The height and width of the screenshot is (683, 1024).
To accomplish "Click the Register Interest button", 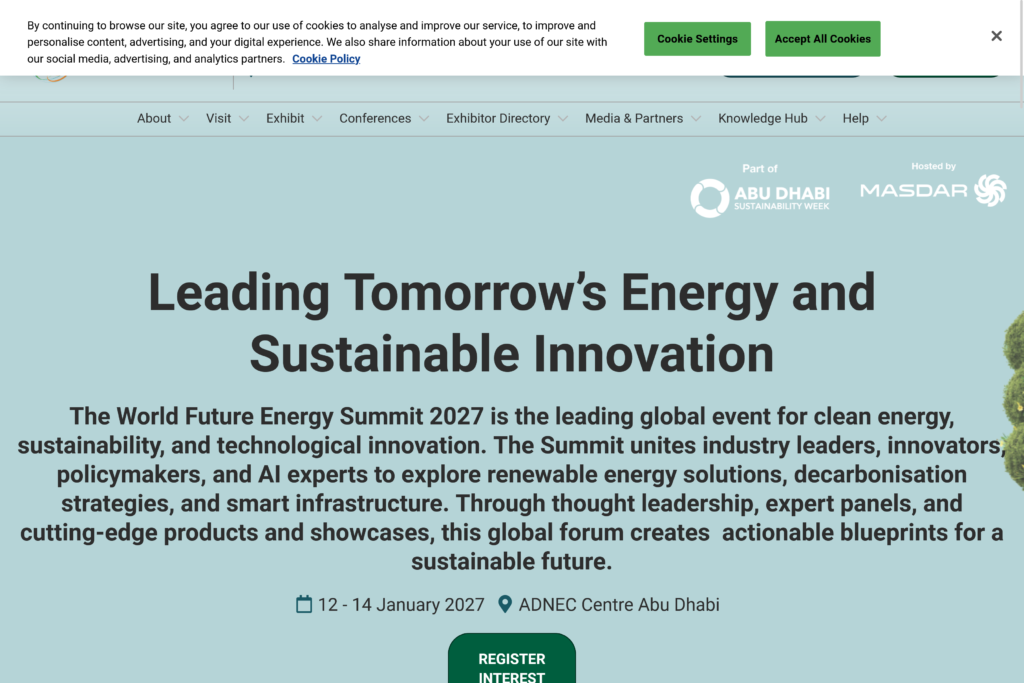I will point(511,664).
